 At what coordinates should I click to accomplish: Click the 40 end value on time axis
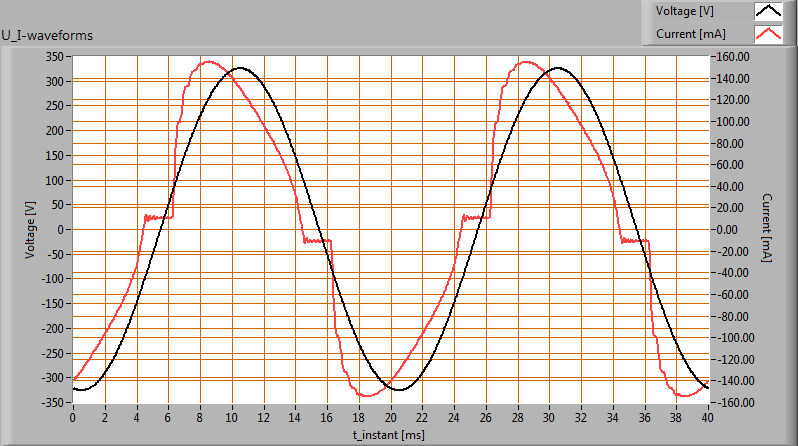707,416
